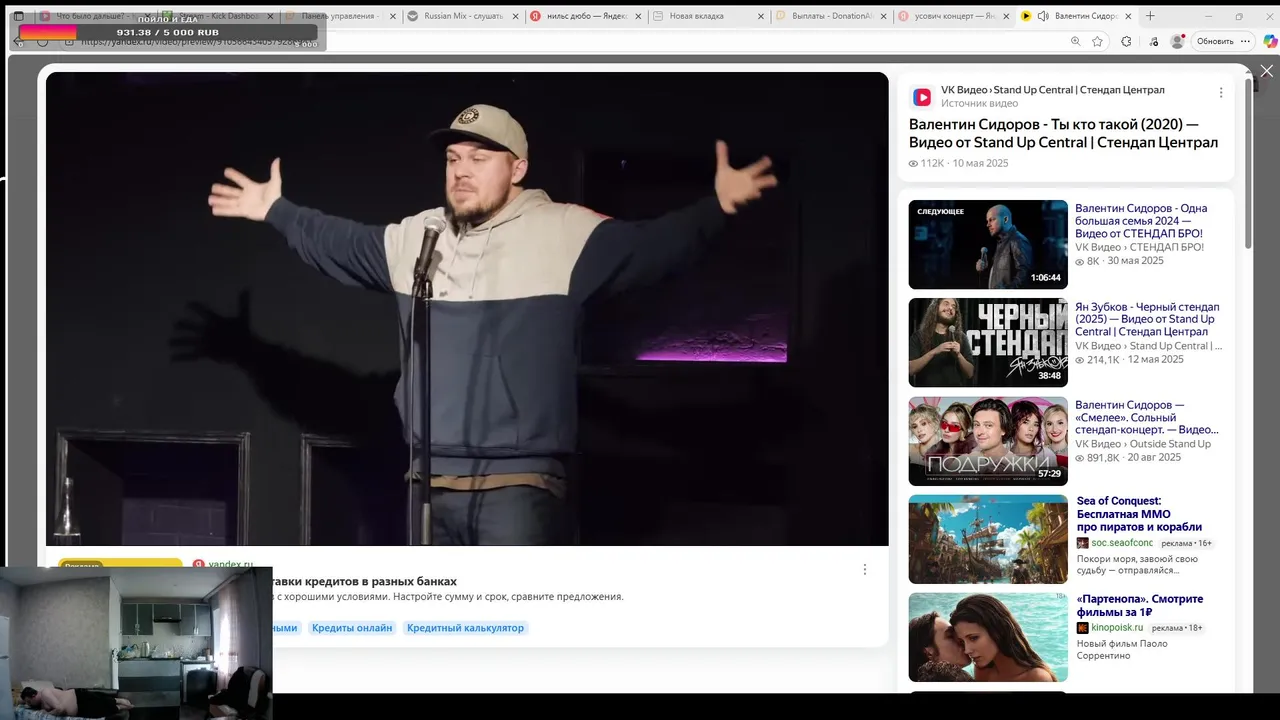Viewport: 1280px width, 720px height.
Task: Click the ad headline about кредитов в разных банках
Action: pyautogui.click(x=364, y=581)
